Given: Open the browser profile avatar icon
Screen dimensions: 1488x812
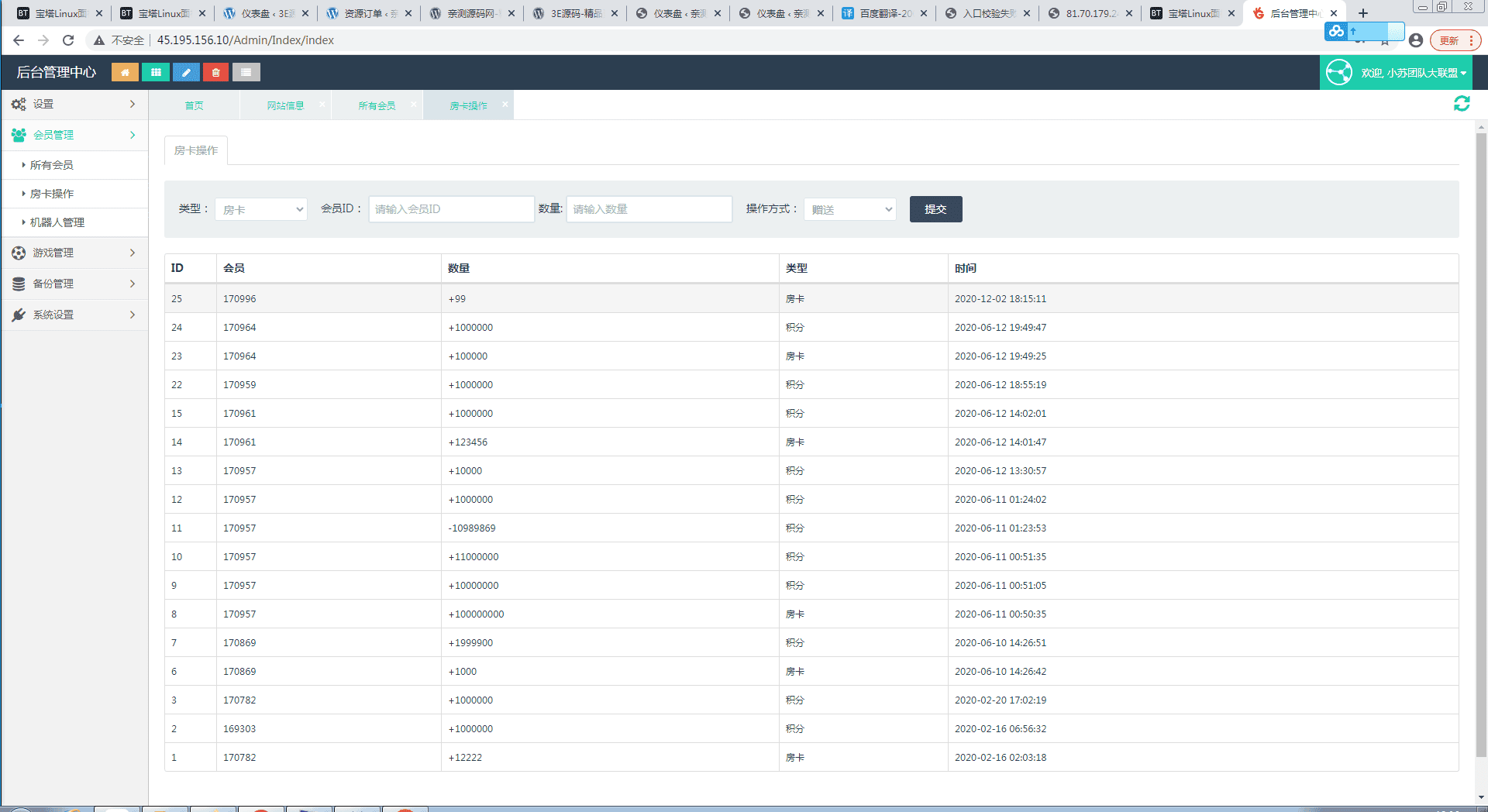Looking at the screenshot, I should pos(1416,40).
